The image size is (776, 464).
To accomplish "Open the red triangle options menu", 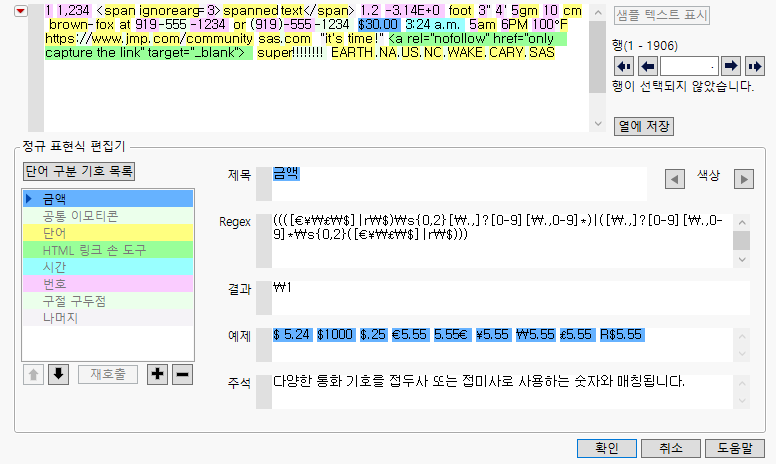I will [21, 11].
